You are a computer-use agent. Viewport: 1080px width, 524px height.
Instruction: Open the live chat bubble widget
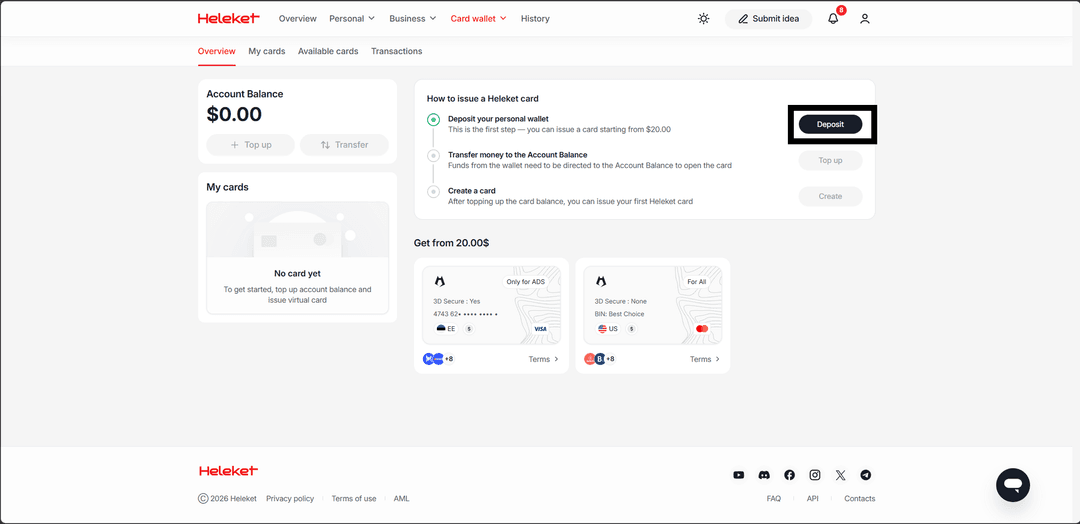point(1012,485)
